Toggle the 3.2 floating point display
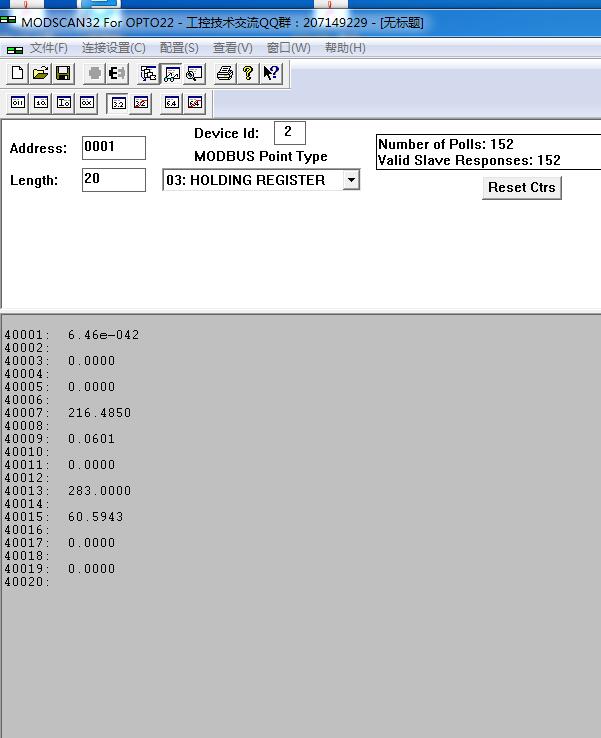The width and height of the screenshot is (601, 738). pos(118,102)
